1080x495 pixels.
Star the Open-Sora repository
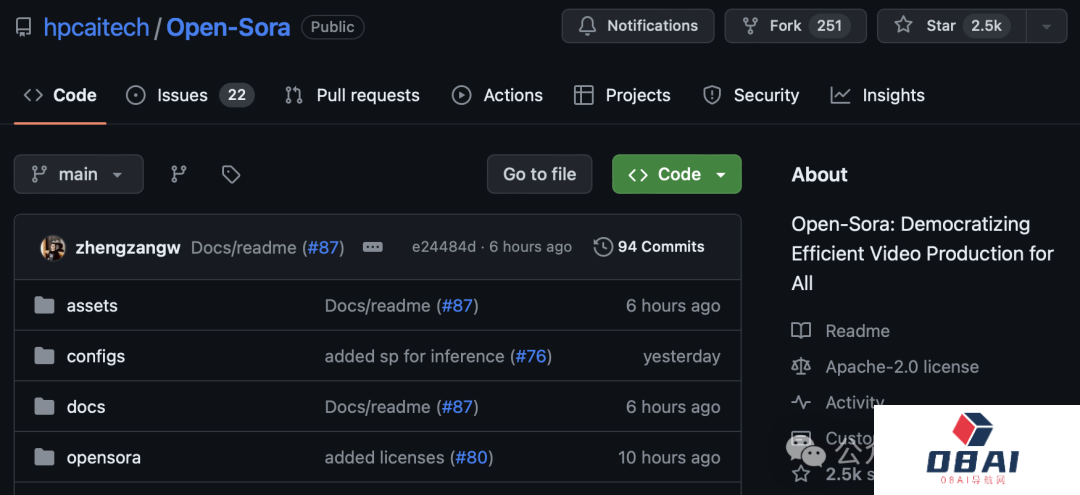tap(951, 26)
